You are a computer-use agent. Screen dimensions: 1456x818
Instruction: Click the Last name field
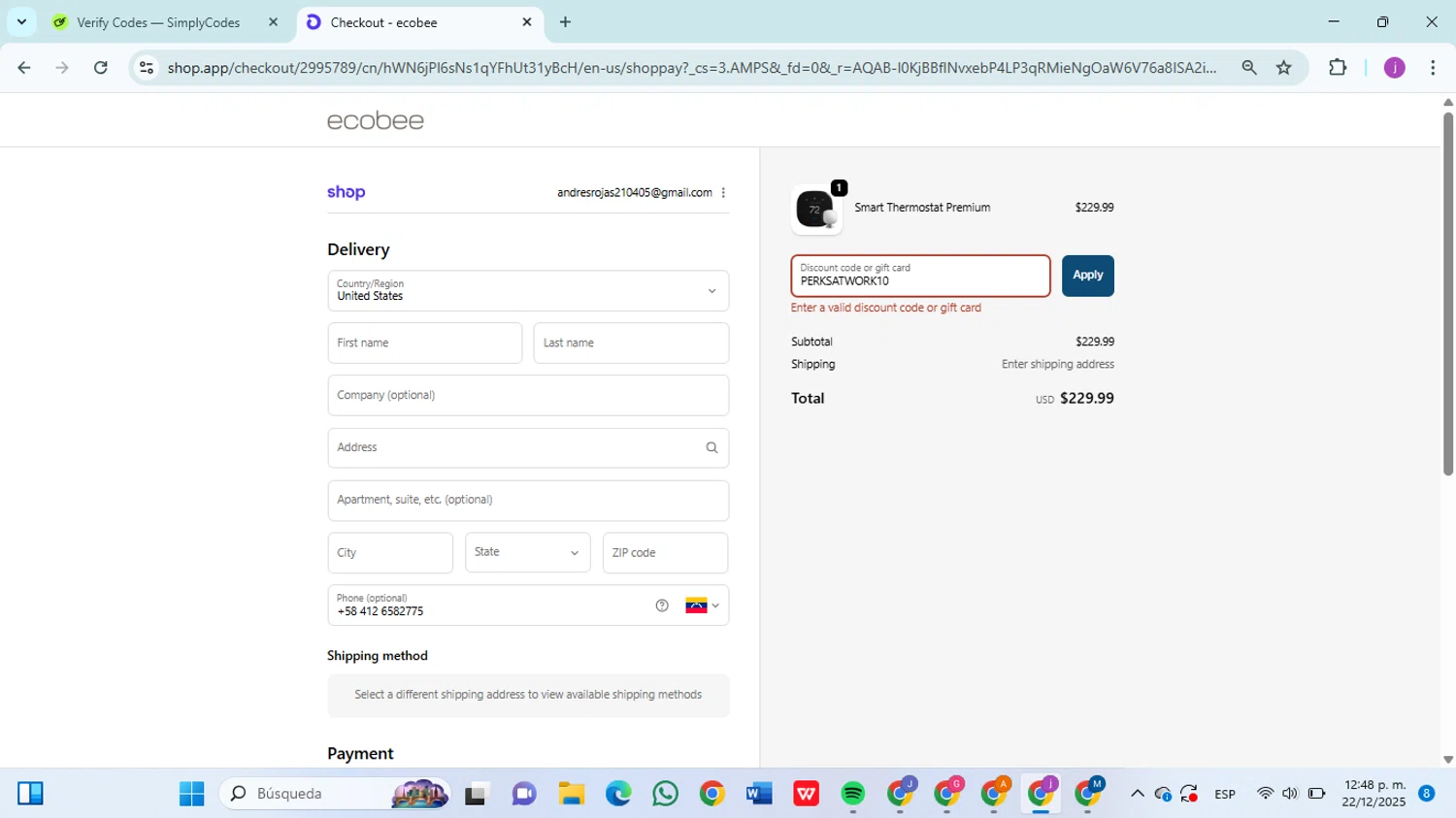click(631, 343)
